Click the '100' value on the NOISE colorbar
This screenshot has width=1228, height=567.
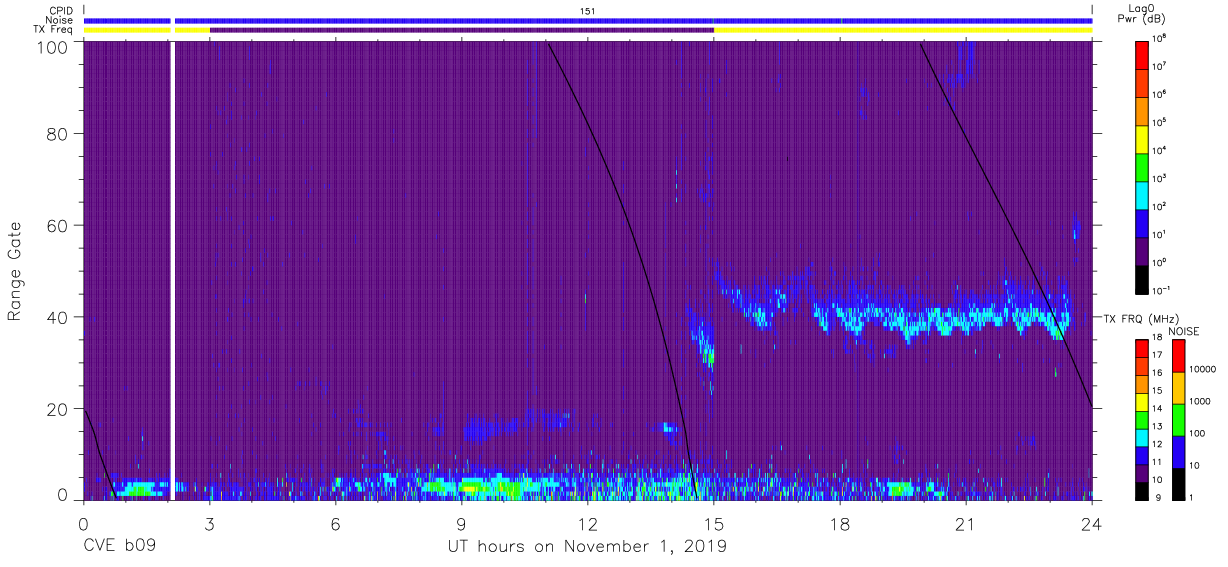coord(1198,433)
